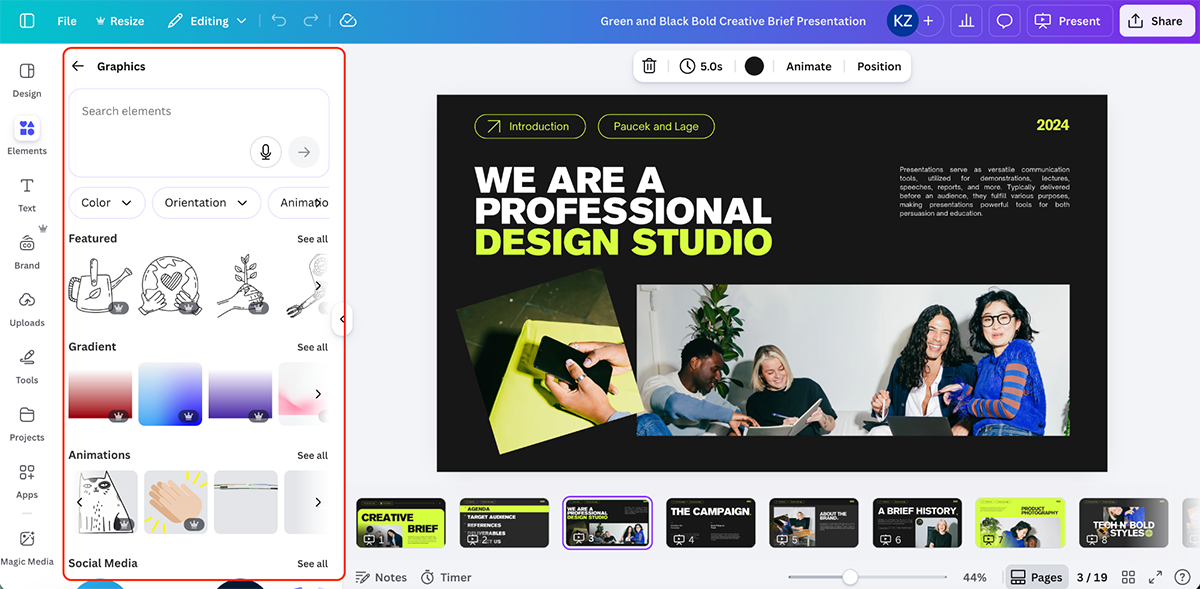1200x589 pixels.
Task: Go back with the Graphics panel arrow
Action: (x=77, y=66)
